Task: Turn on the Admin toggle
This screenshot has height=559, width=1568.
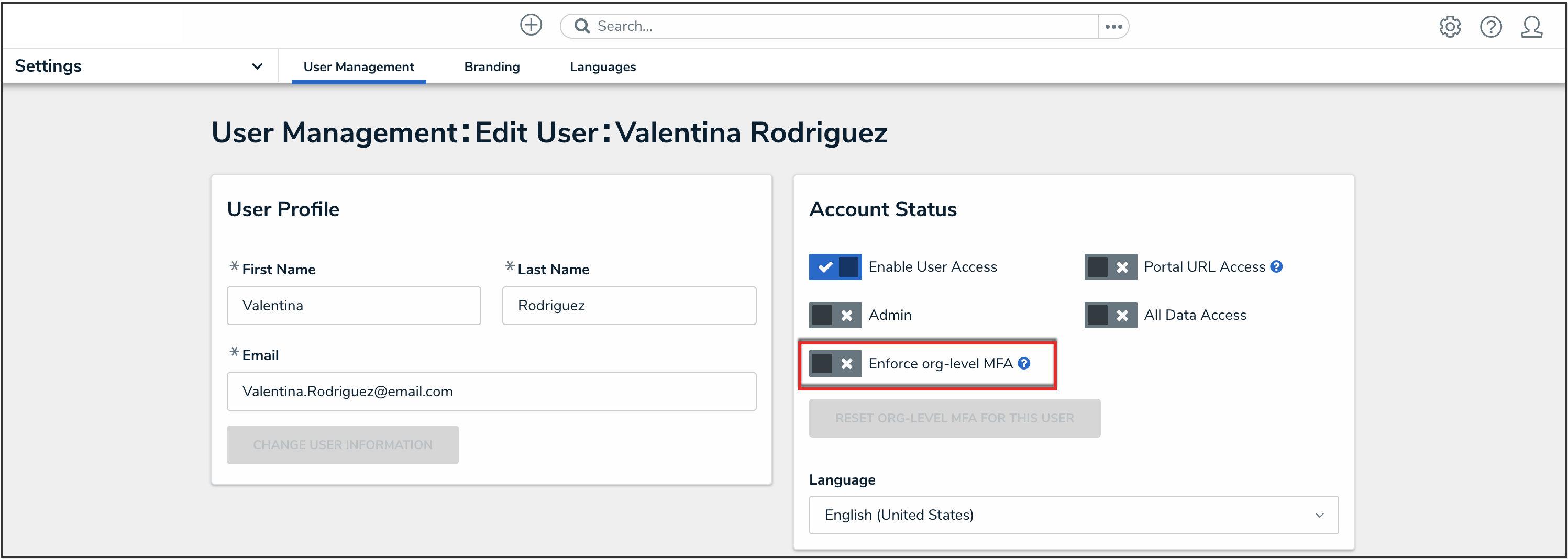Action: [834, 315]
